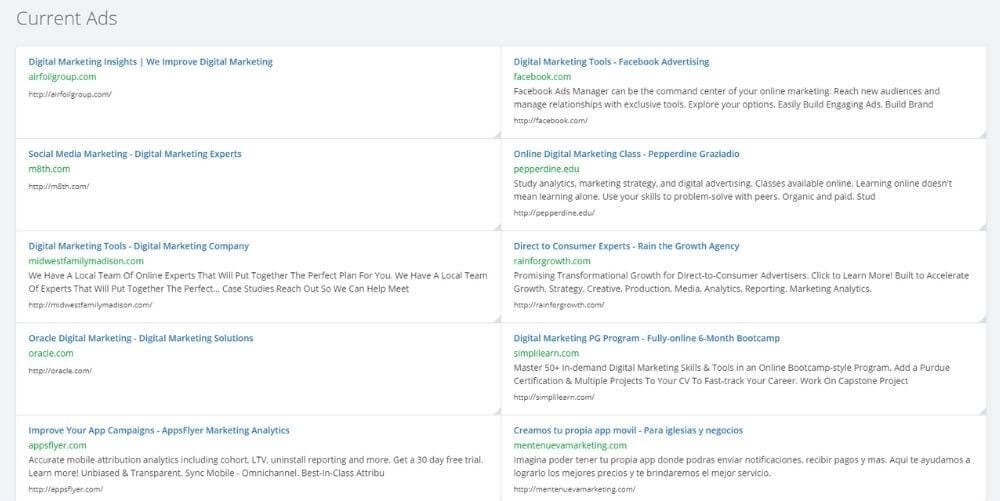
Task: Click the Current Ads section heading
Action: [66, 18]
